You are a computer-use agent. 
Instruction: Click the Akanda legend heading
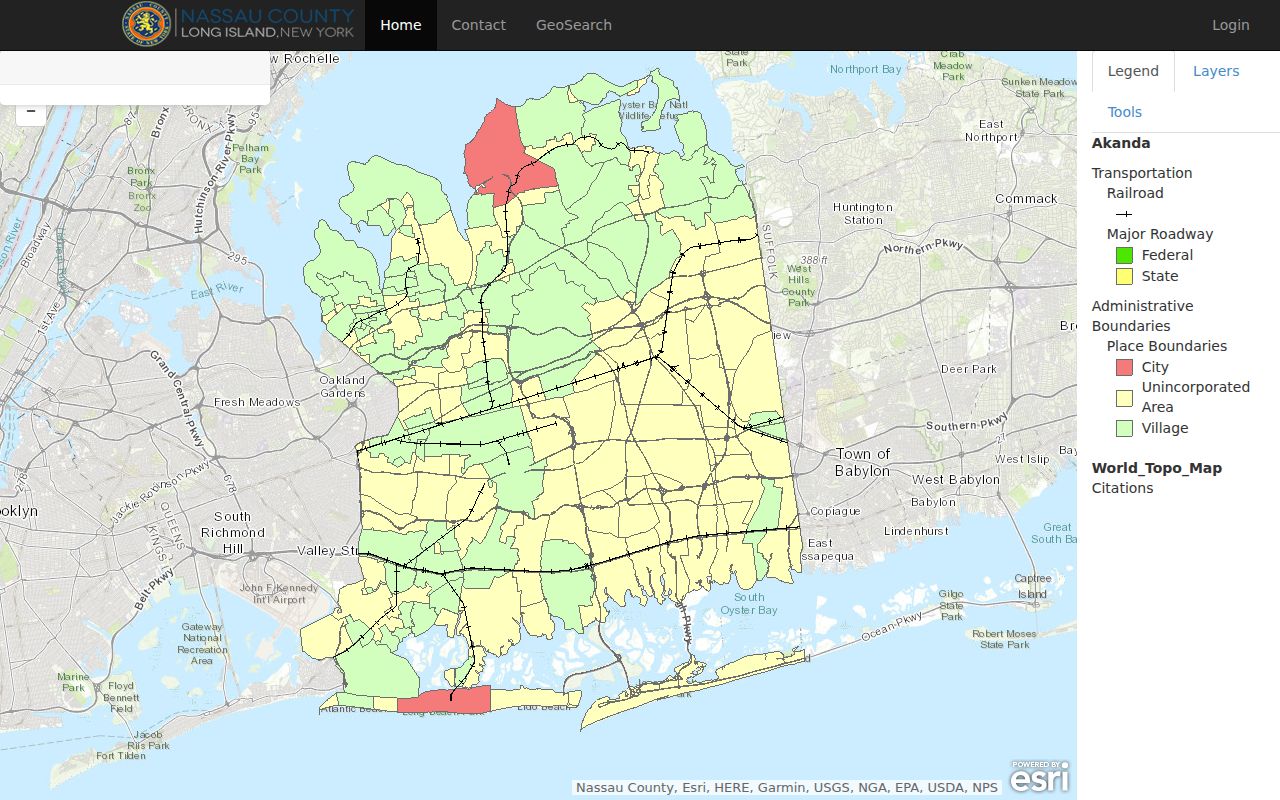1121,143
